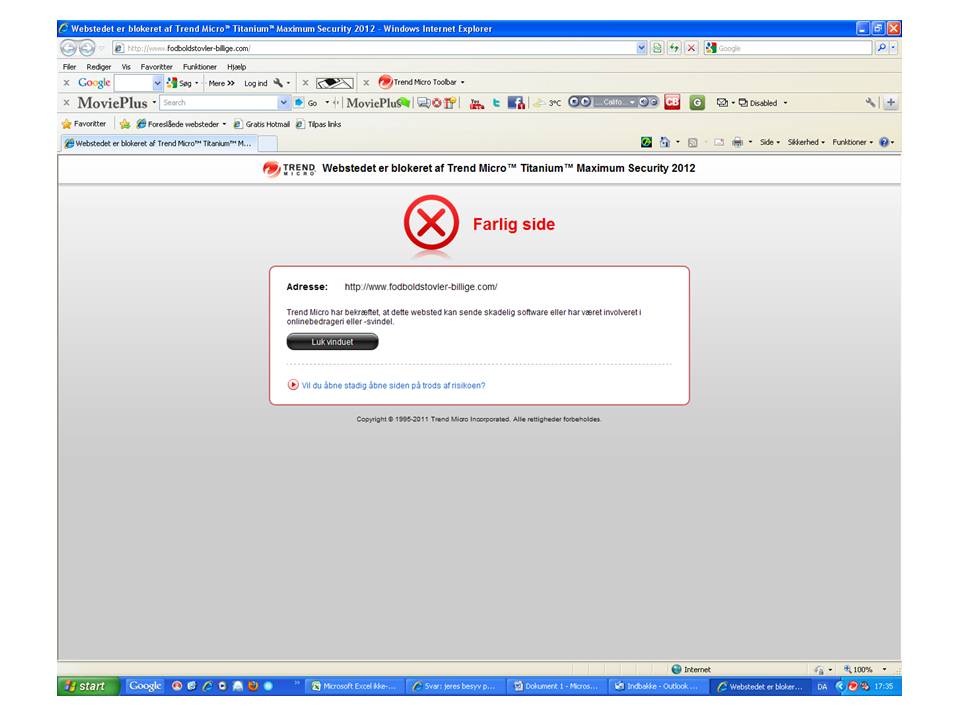Go back using the browser Back arrow
Screen dimensions: 960x720
(x=69, y=48)
